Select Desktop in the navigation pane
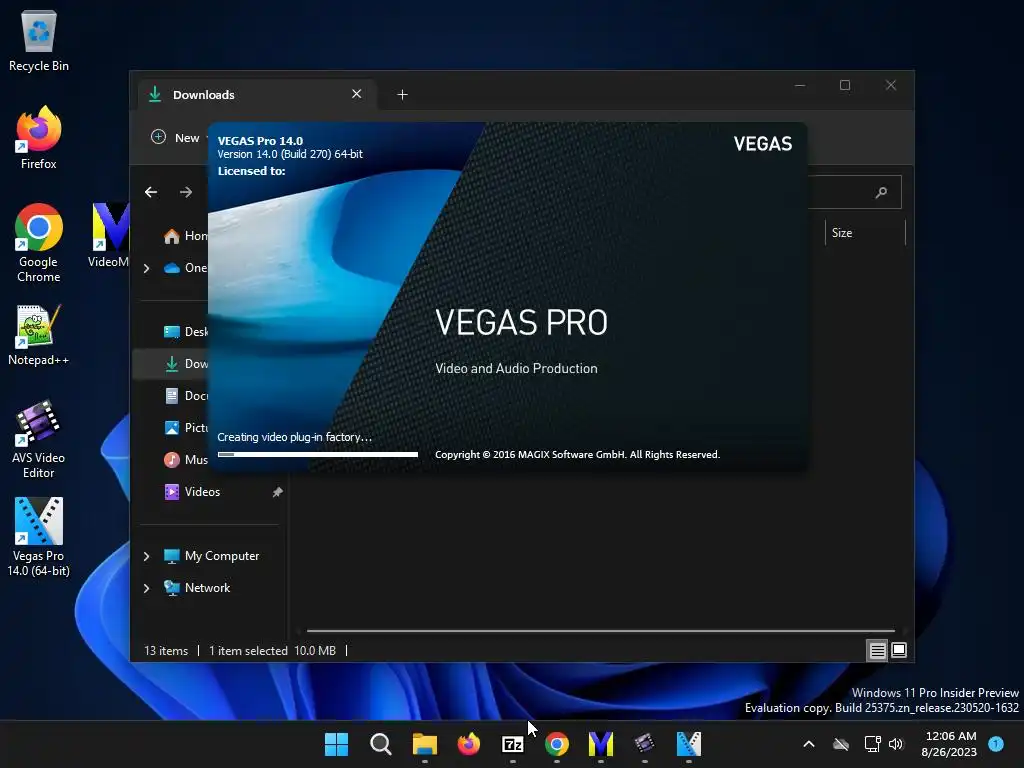 pyautogui.click(x=185, y=332)
